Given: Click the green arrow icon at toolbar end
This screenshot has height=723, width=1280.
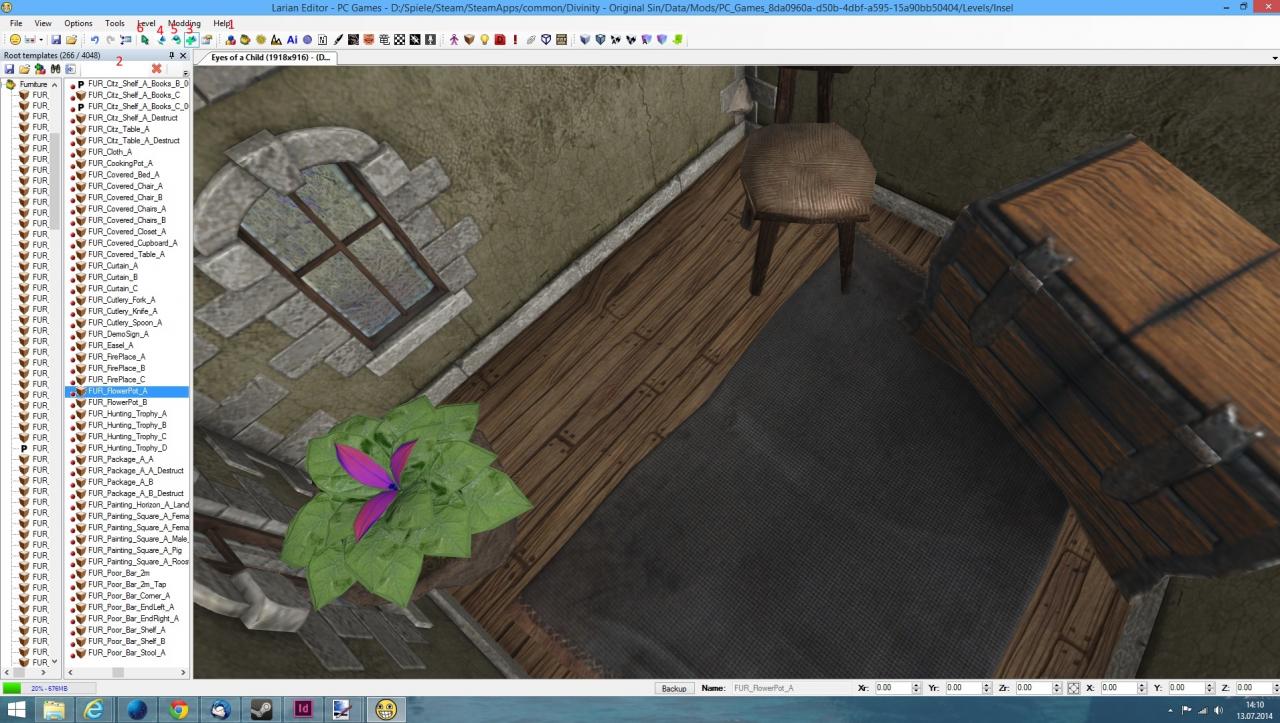Looking at the screenshot, I should pyautogui.click(x=678, y=40).
